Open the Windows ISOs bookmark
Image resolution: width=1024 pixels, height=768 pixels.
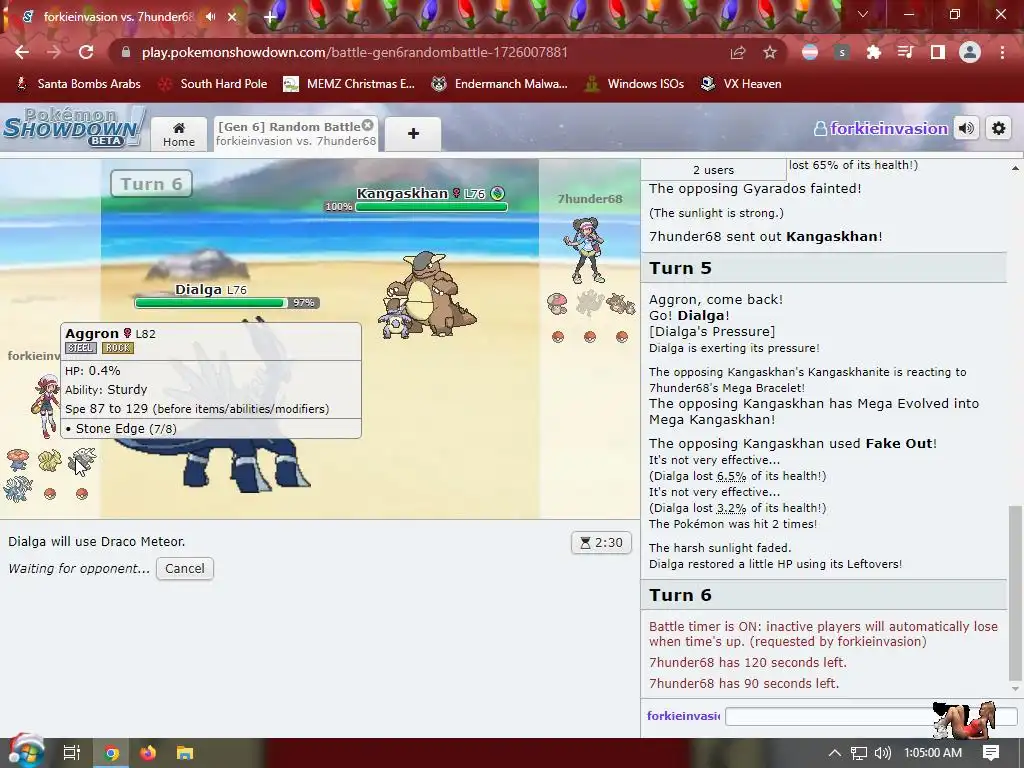[x=634, y=84]
